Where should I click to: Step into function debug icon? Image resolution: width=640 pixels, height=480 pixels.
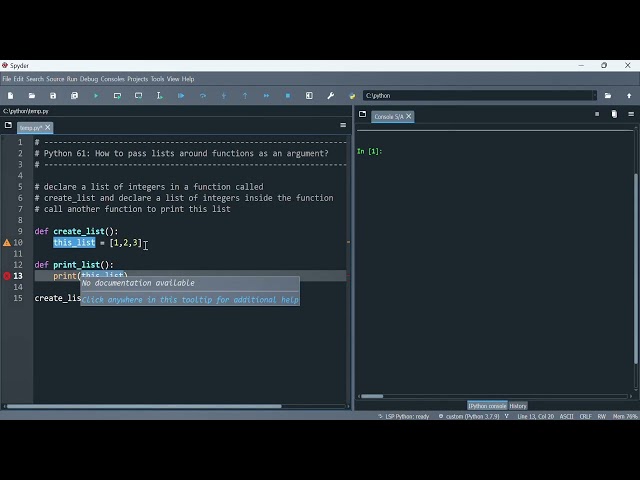pos(224,96)
